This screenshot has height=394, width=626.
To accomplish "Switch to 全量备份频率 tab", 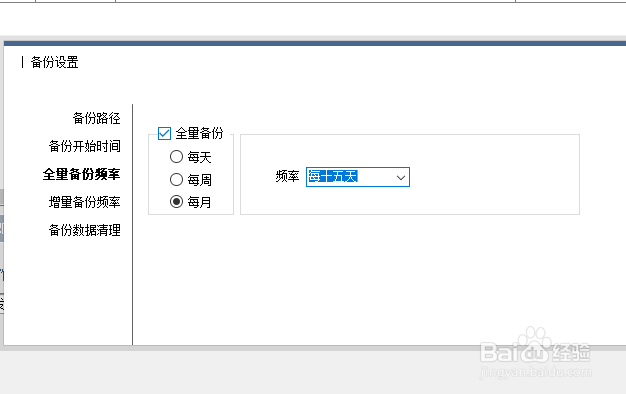I will pos(81,174).
